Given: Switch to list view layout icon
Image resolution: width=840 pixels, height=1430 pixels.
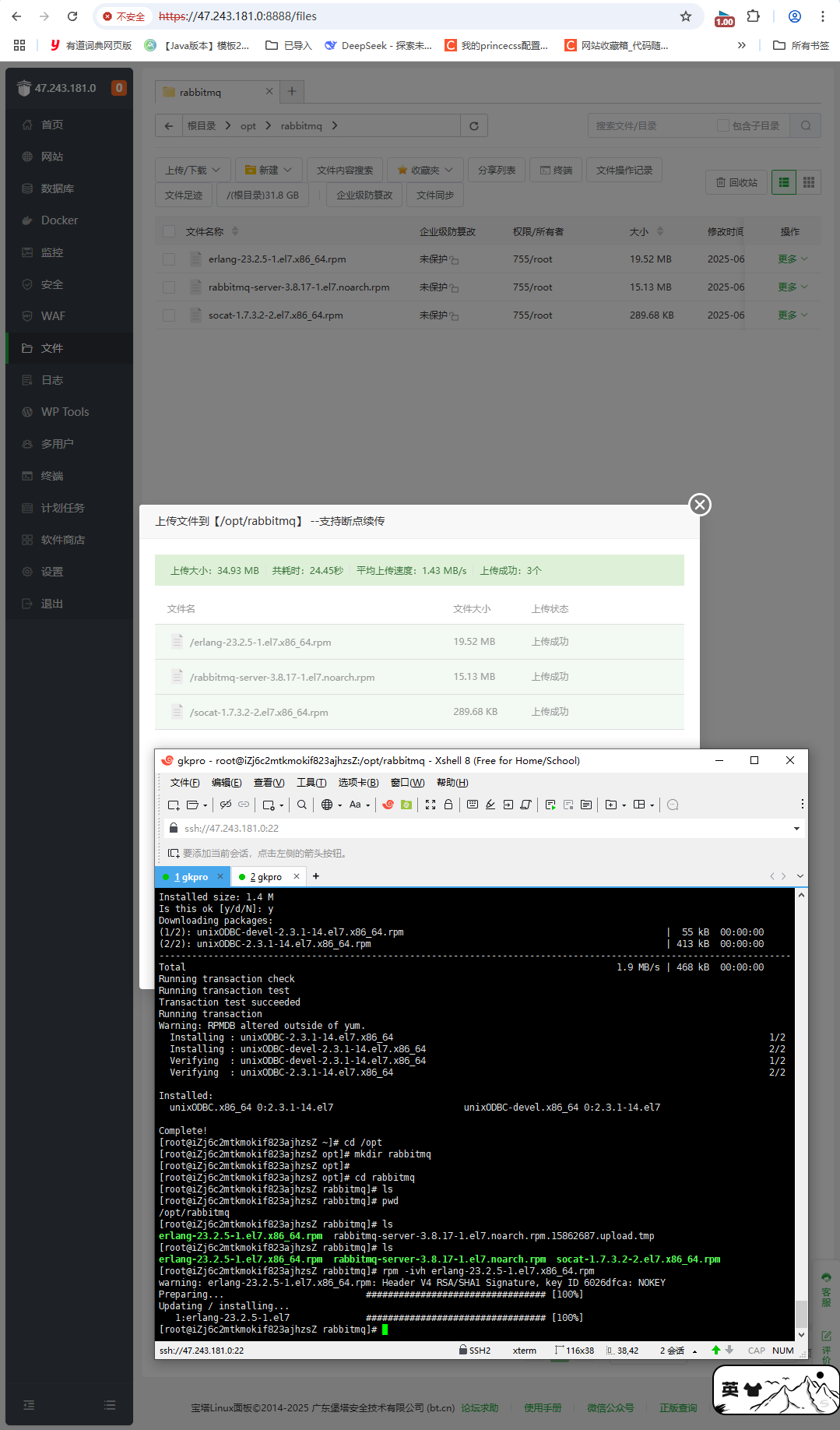Looking at the screenshot, I should pyautogui.click(x=784, y=182).
